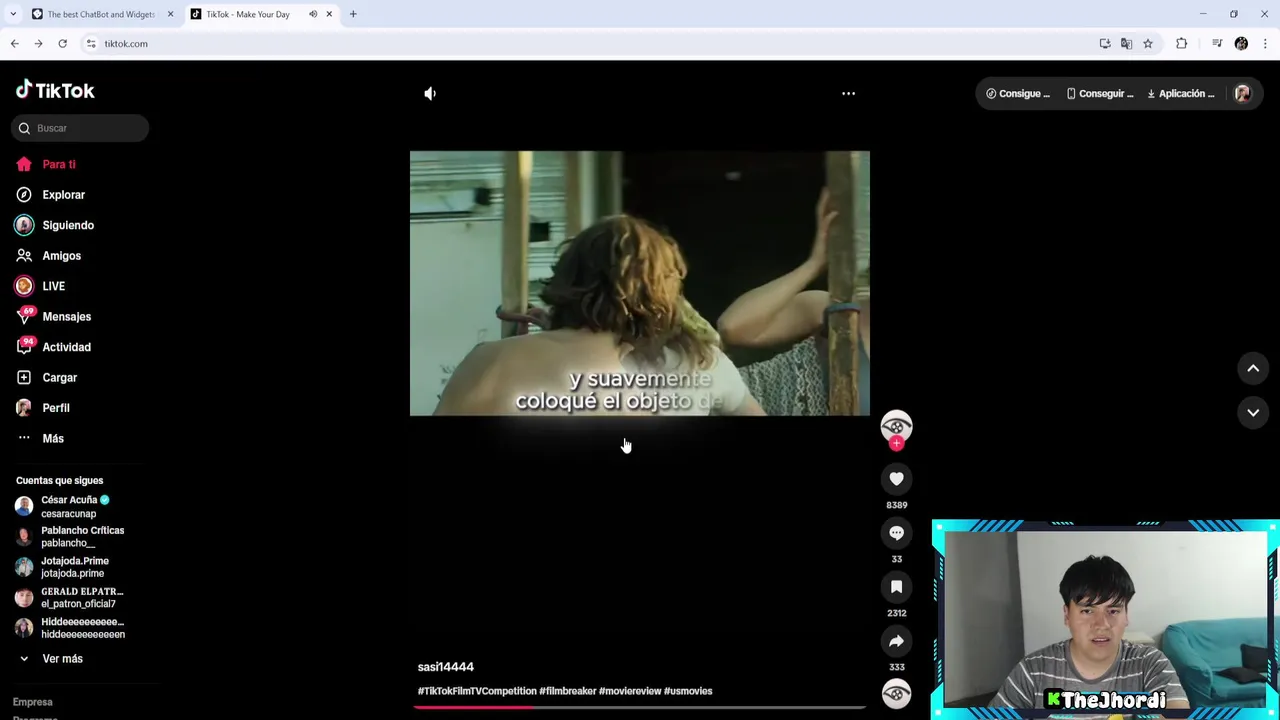
Task: Click the Consigue coins button
Action: pos(1017,94)
